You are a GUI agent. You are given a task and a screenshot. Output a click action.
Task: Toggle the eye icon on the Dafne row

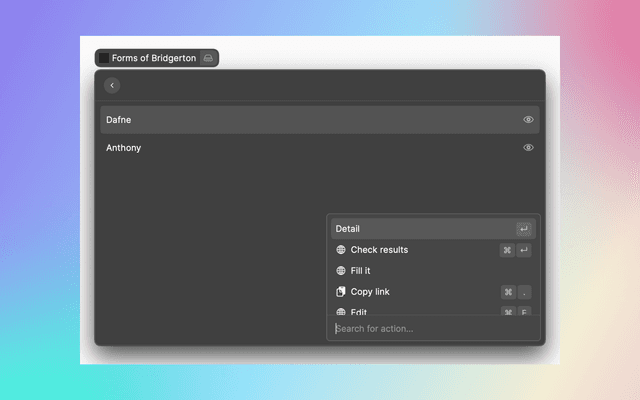[x=528, y=120]
